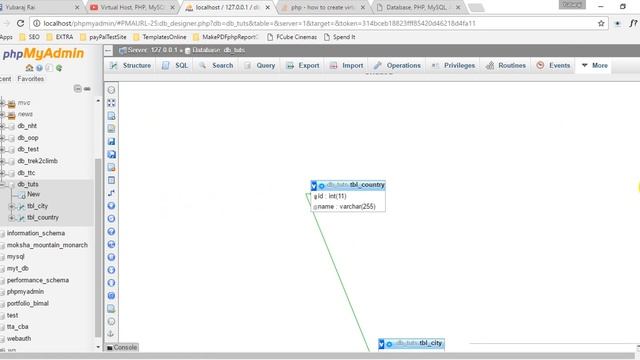
Task: Click the Choose column to display icon
Action: pyautogui.click(x=111, y=206)
